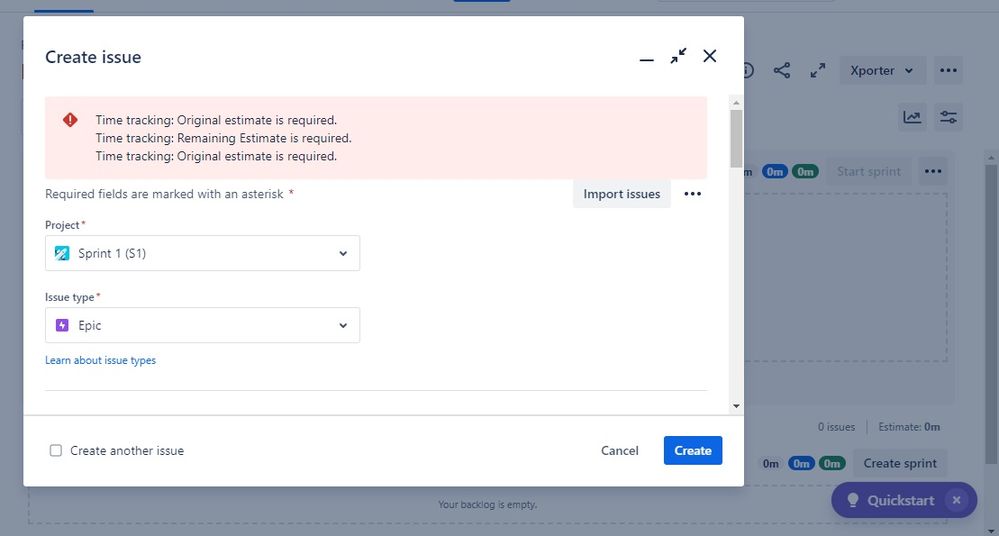The image size is (999, 536).
Task: Click the blue 0m badge in backlog row
Action: (x=801, y=463)
